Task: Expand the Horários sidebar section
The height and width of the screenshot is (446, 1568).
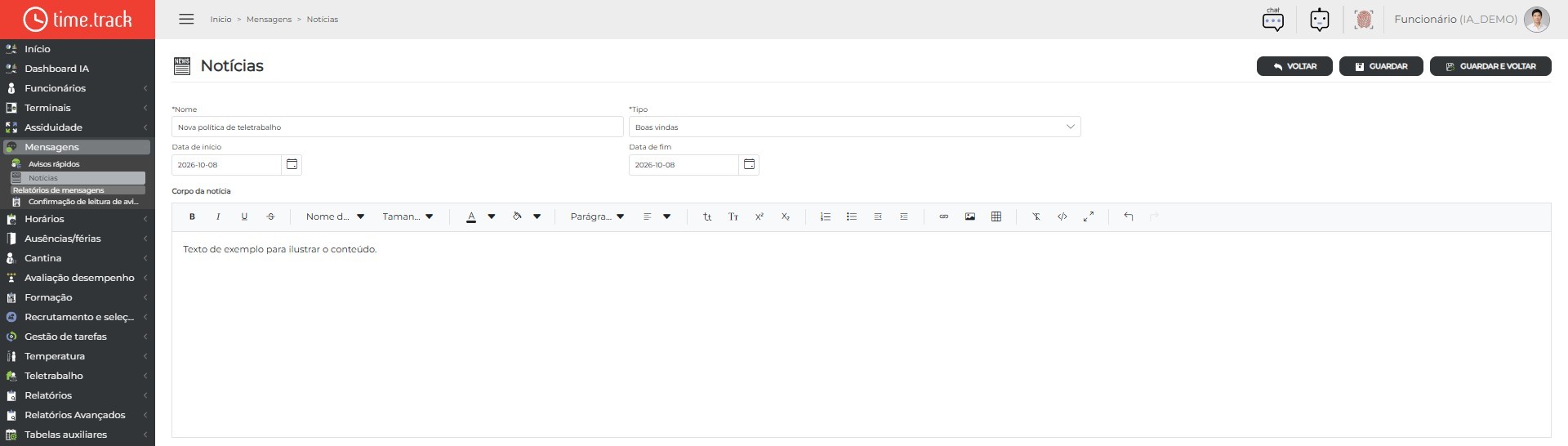Action: coord(78,219)
